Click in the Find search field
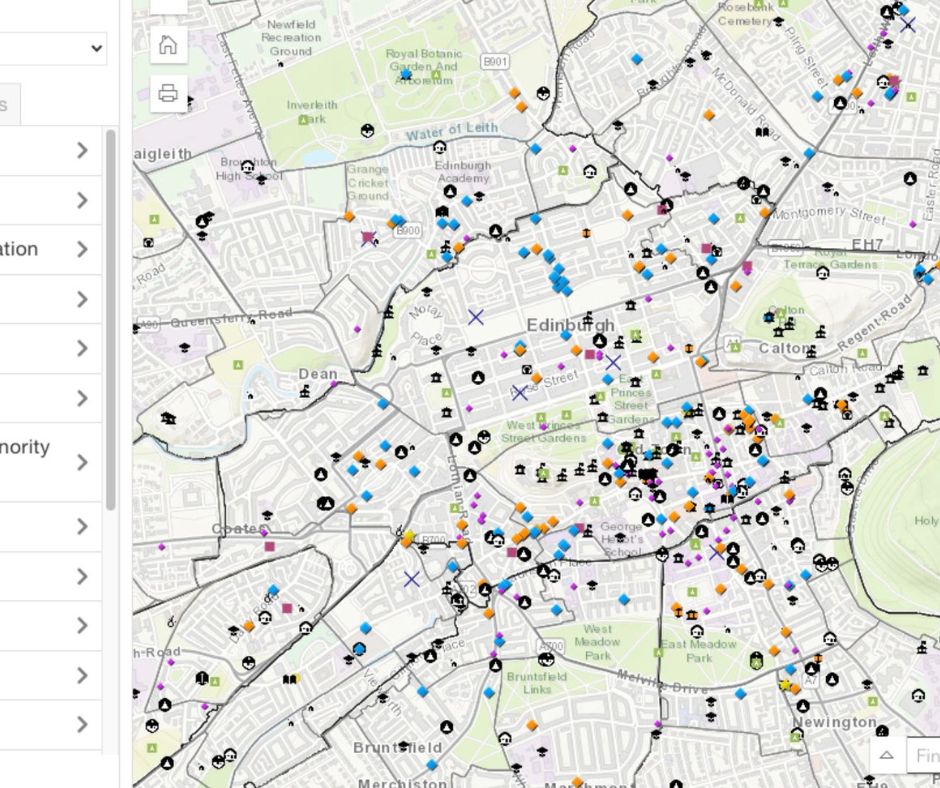 [925, 756]
